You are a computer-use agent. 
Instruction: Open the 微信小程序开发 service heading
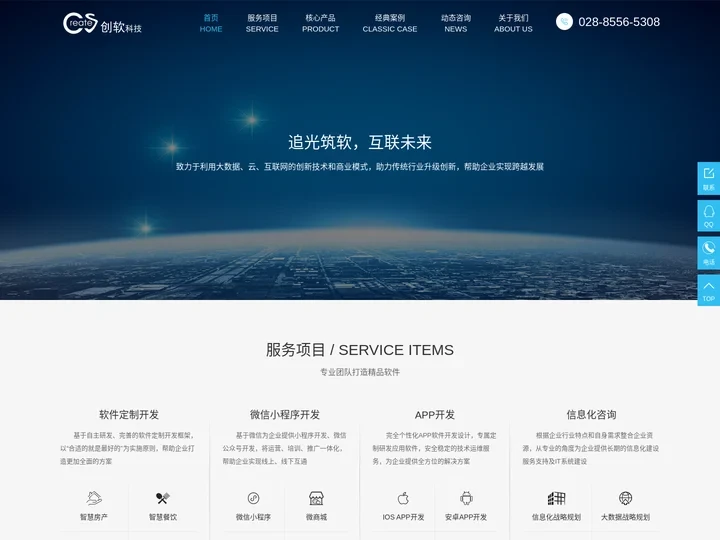click(x=285, y=415)
